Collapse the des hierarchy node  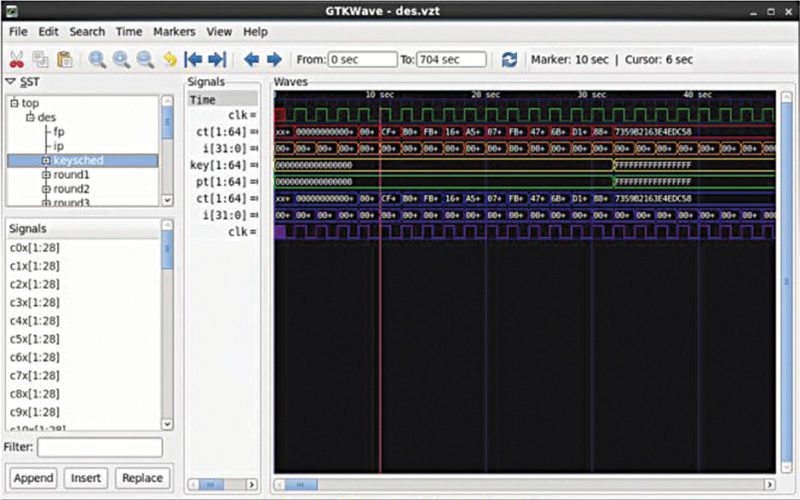coord(30,117)
